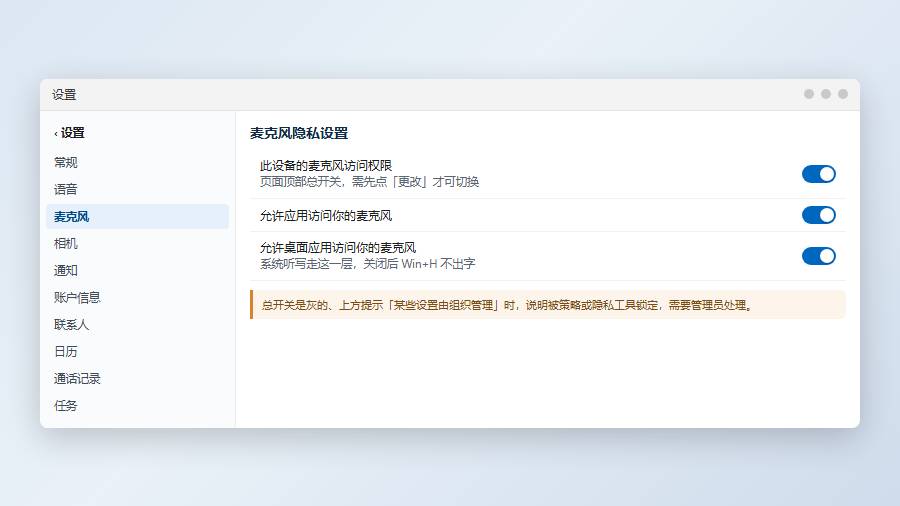The width and height of the screenshot is (900, 506).
Task: Click the 设置 window title text
Action: [x=64, y=95]
